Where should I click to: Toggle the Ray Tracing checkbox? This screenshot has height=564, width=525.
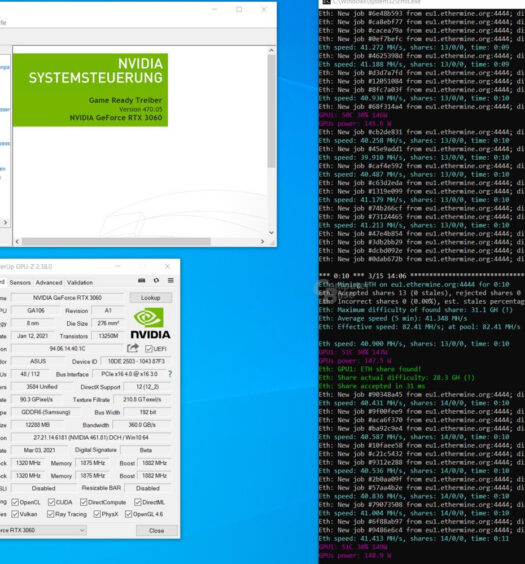click(x=51, y=514)
